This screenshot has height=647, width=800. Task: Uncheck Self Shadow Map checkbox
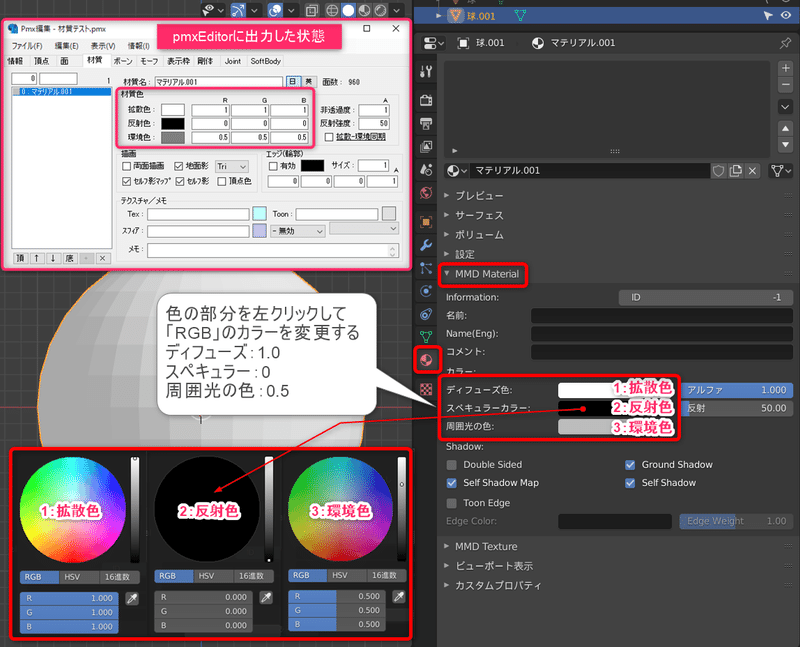click(452, 483)
